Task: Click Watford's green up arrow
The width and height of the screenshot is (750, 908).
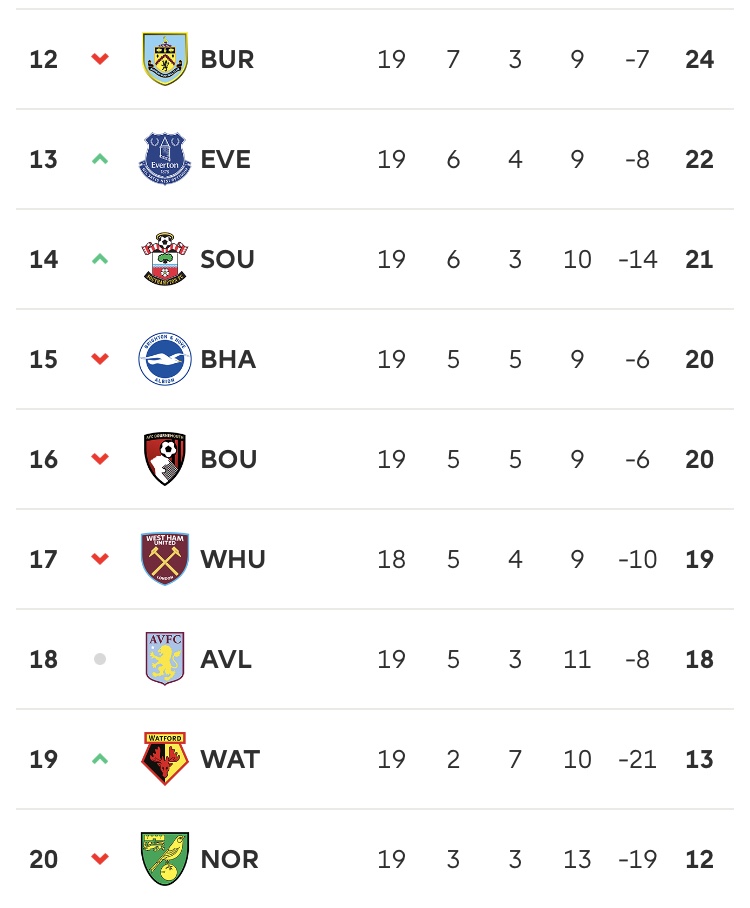Action: 99,759
